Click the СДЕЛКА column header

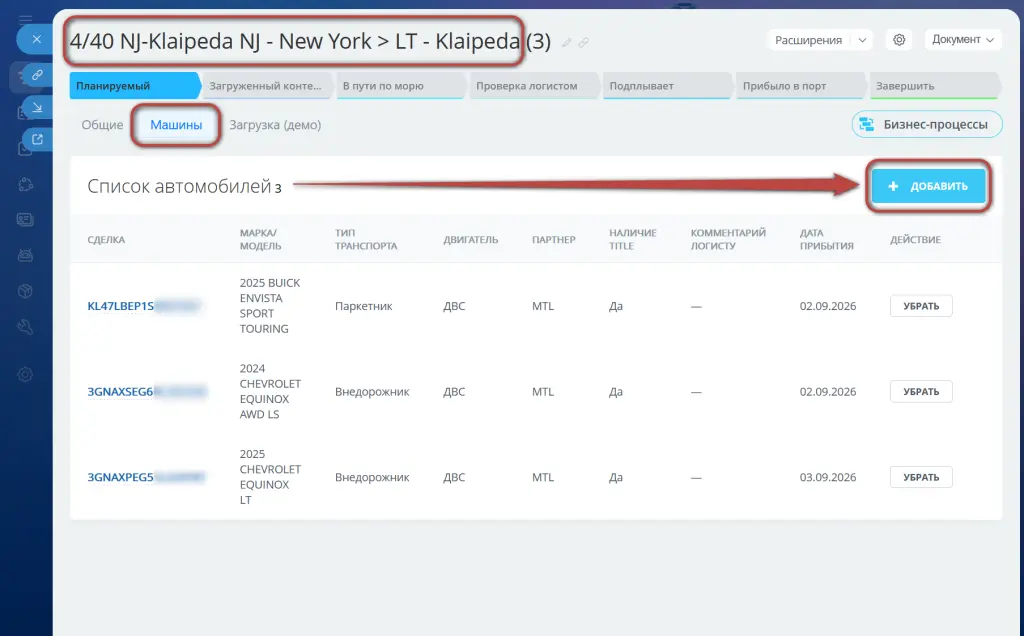point(106,240)
